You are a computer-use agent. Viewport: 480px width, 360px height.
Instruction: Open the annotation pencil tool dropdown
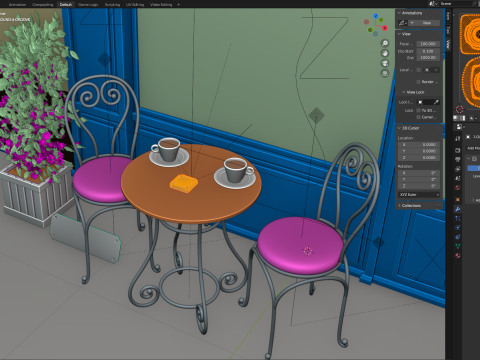[403, 23]
